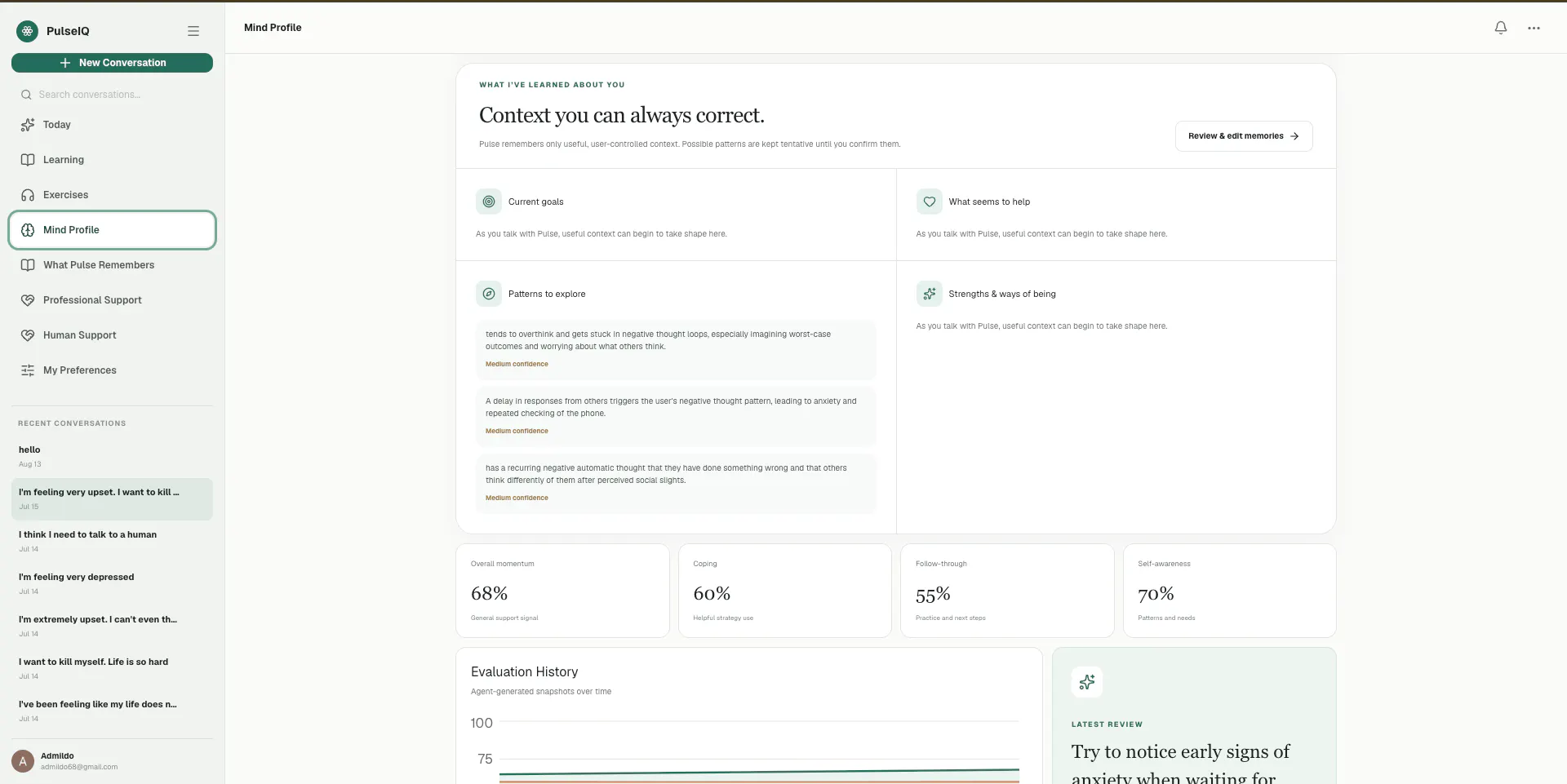Open the Exercises section
Screen dimensions: 1567x784
pyautogui.click(x=112, y=195)
